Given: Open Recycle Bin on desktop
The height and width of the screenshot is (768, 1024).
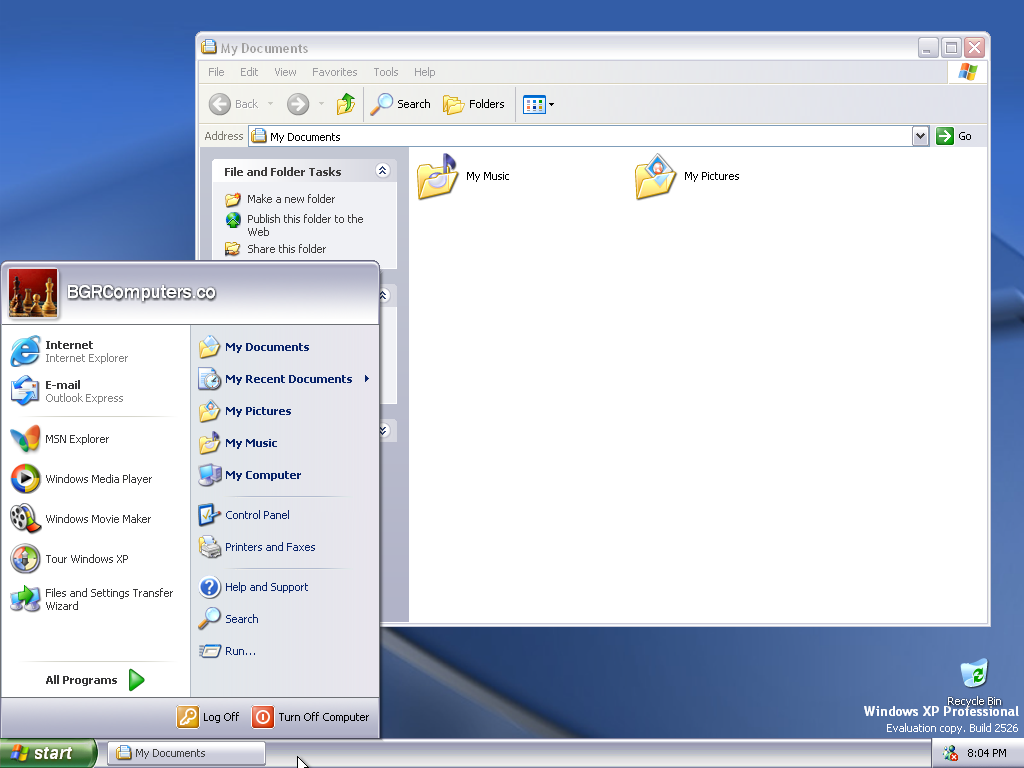Looking at the screenshot, I should (973, 675).
